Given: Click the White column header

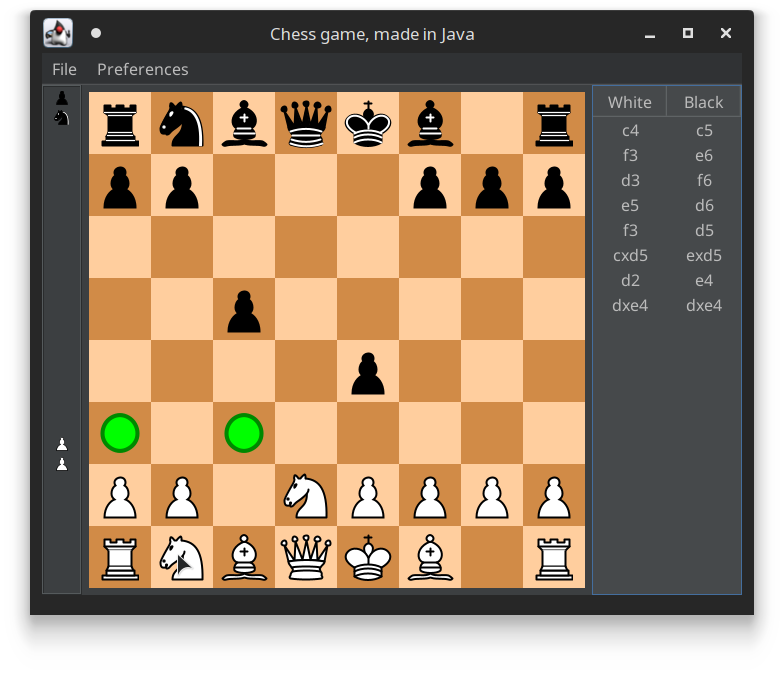Looking at the screenshot, I should (630, 102).
